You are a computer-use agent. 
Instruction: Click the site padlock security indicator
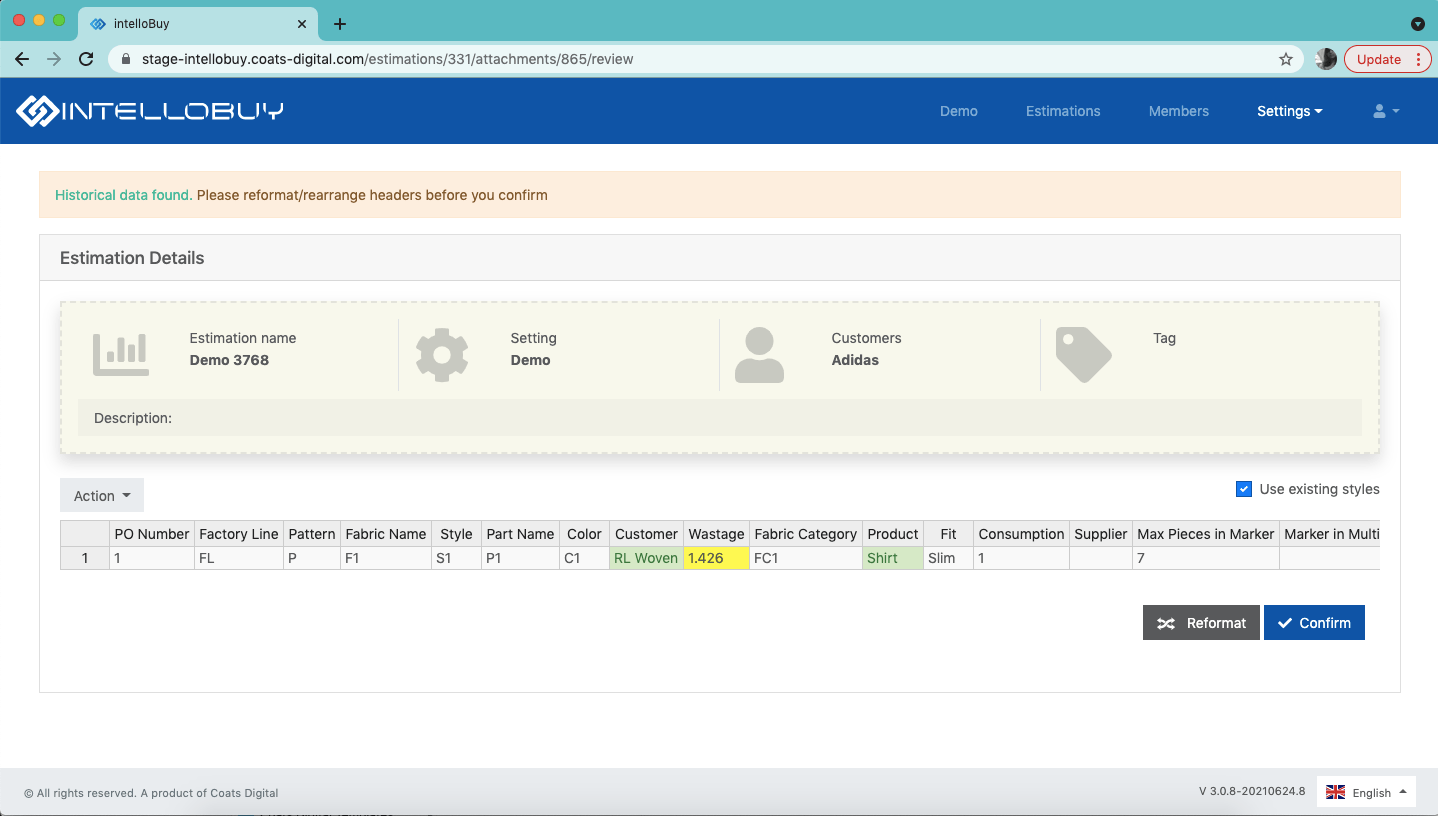pyautogui.click(x=125, y=59)
